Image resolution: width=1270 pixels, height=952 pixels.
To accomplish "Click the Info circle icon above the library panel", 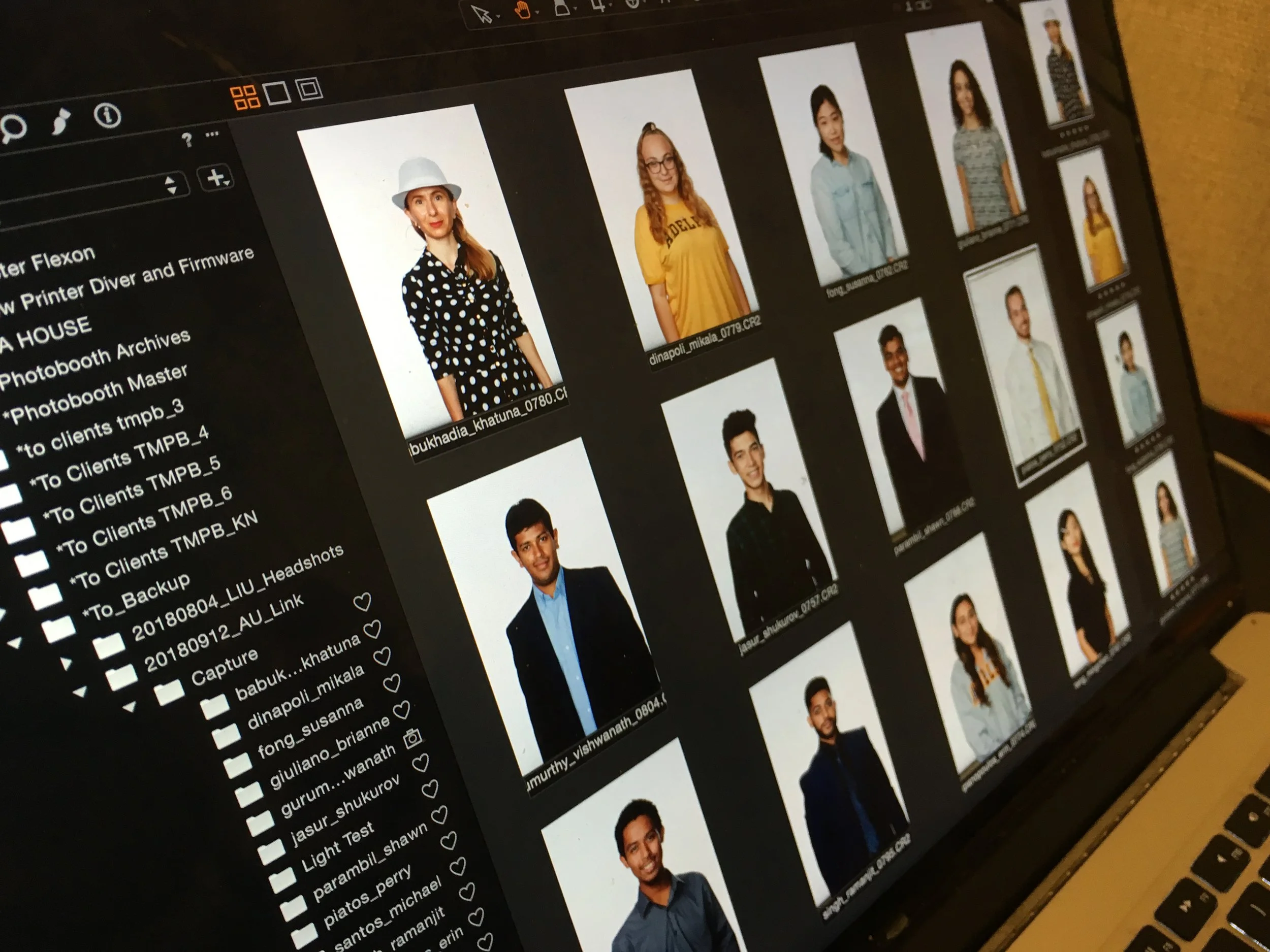I will click(x=107, y=116).
